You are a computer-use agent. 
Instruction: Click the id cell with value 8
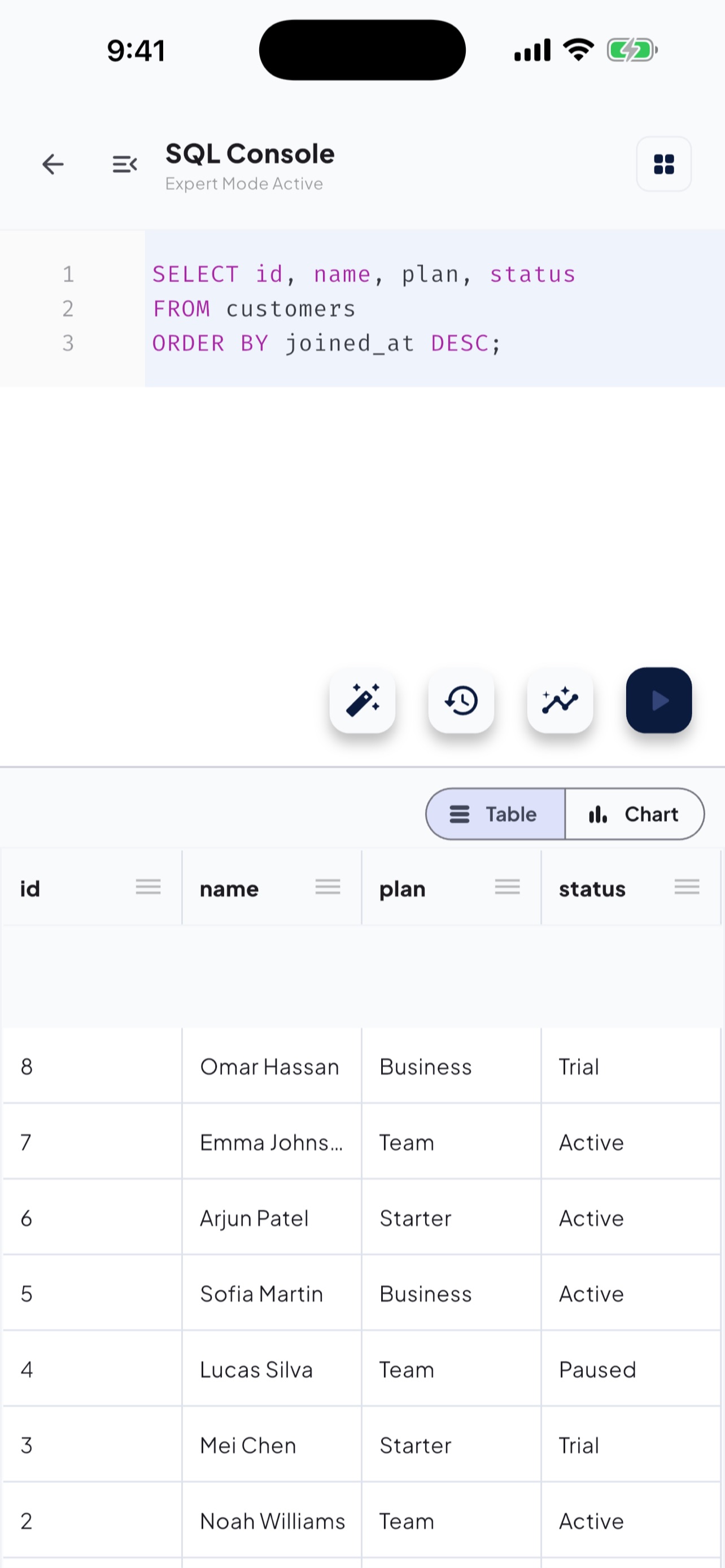[92, 1066]
